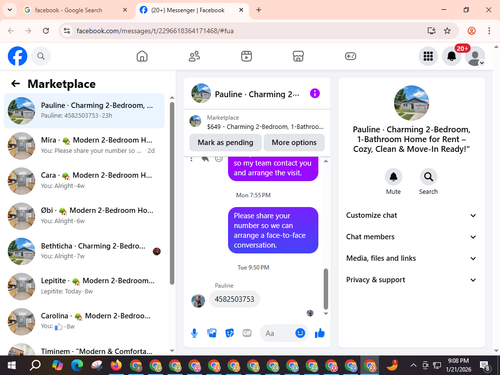The image size is (500, 375).
Task: Open the Pauline chat header title
Action: tap(257, 94)
